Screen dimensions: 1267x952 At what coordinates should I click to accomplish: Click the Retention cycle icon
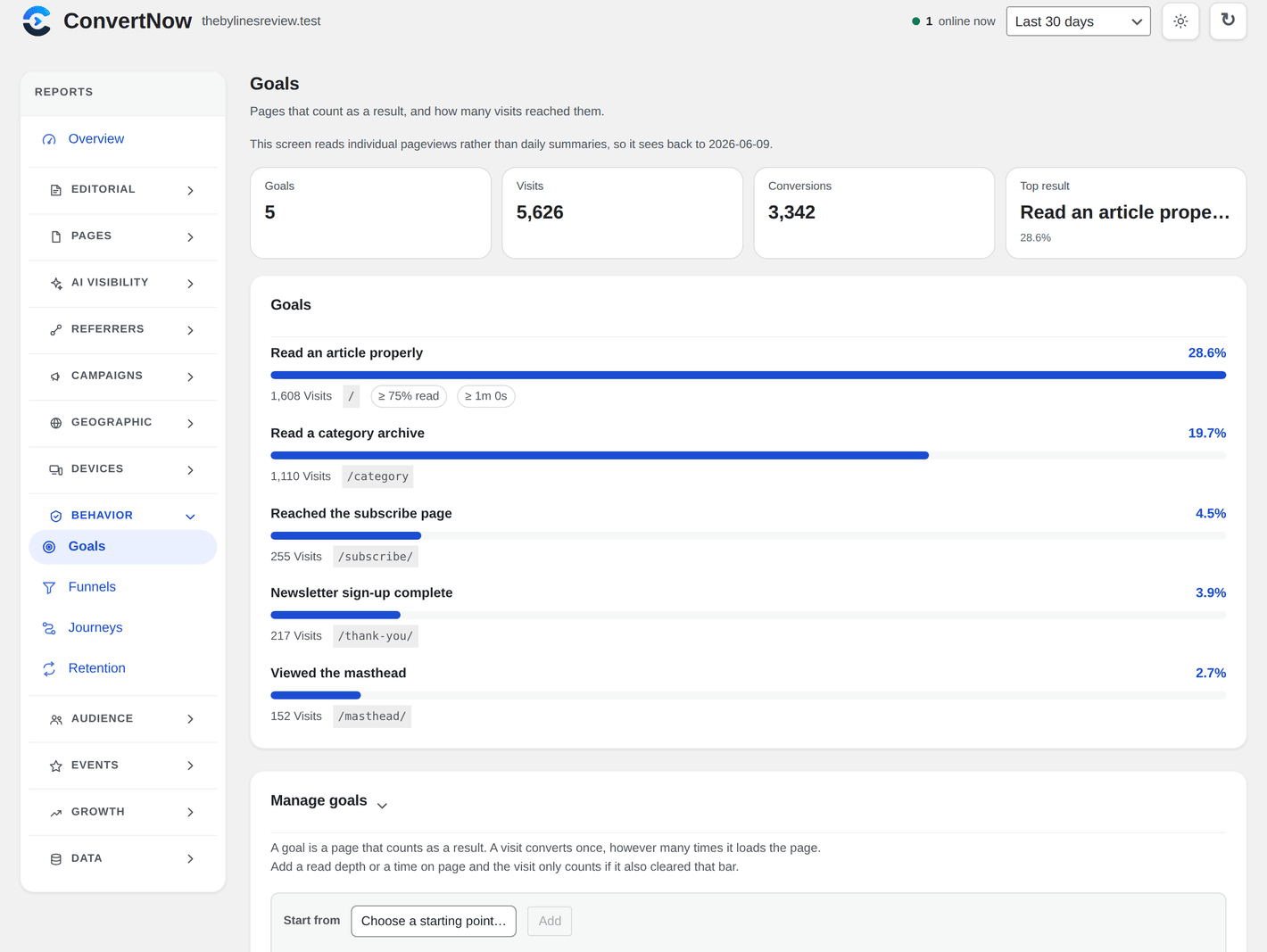pyautogui.click(x=49, y=668)
